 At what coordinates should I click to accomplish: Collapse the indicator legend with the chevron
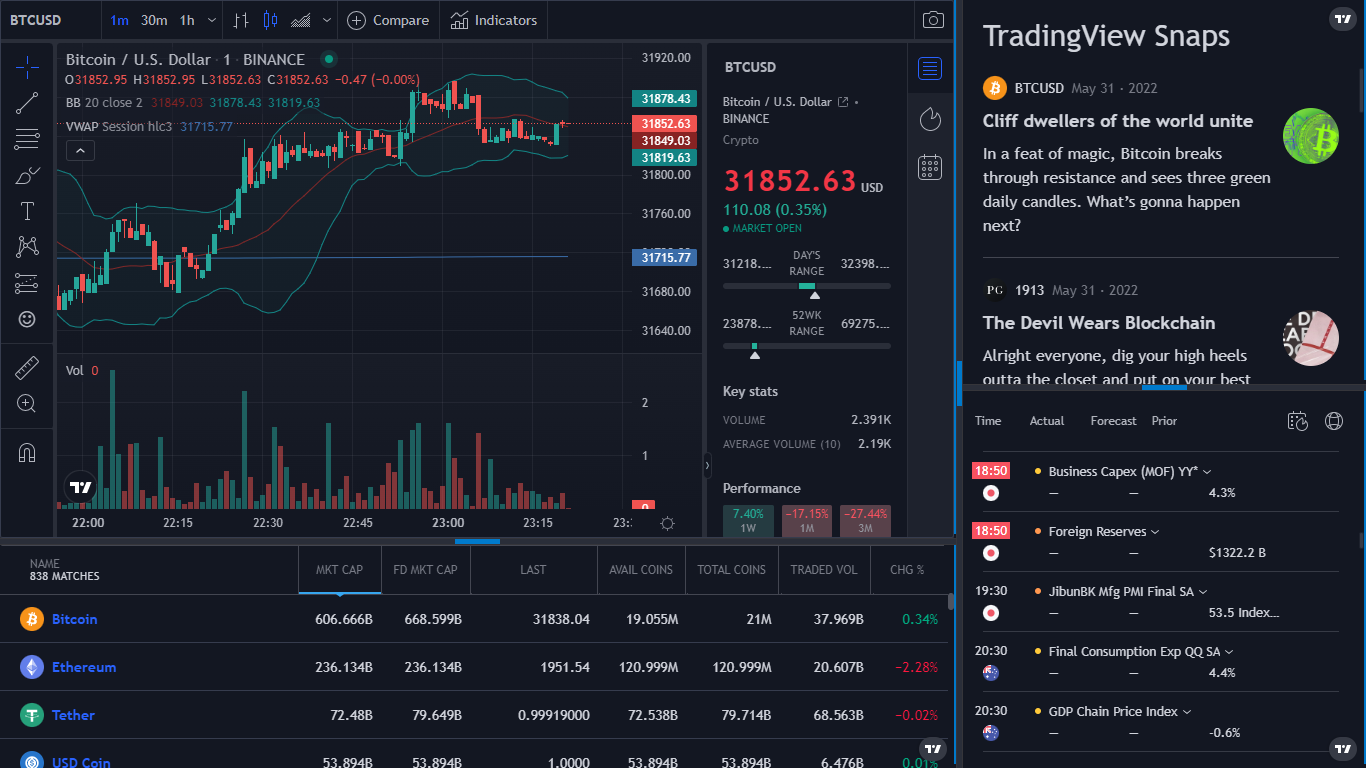pyautogui.click(x=80, y=151)
